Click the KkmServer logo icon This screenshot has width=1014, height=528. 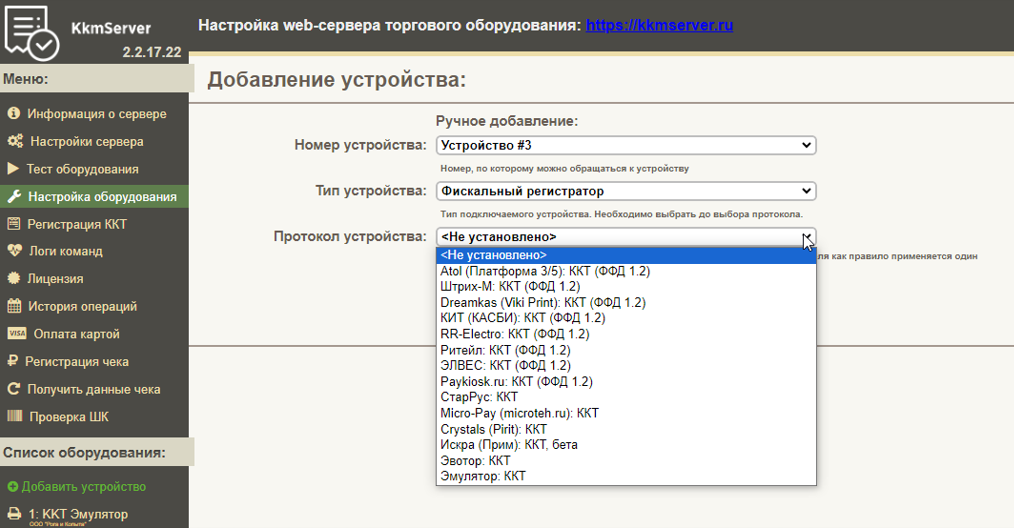pos(32,32)
